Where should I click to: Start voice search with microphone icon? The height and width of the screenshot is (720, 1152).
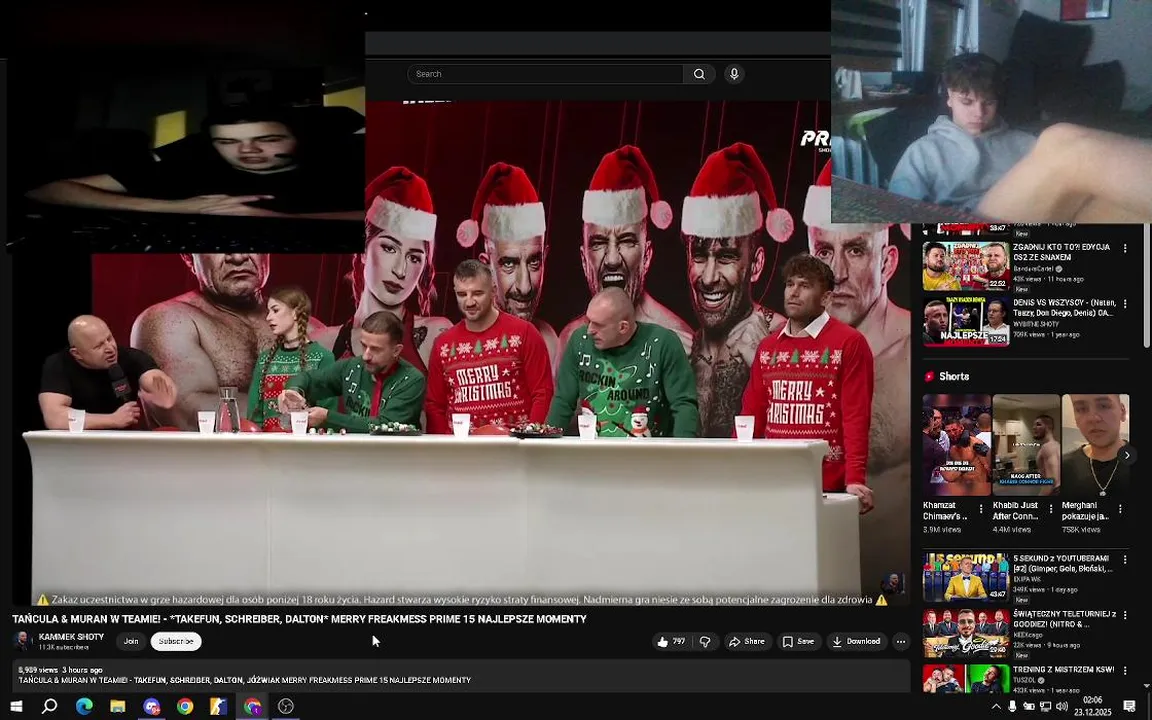(734, 74)
